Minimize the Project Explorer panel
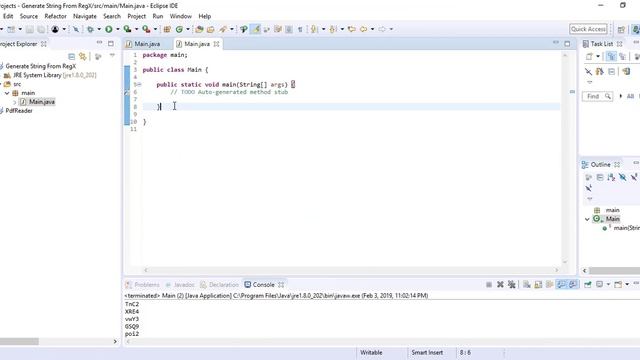 [x=99, y=43]
